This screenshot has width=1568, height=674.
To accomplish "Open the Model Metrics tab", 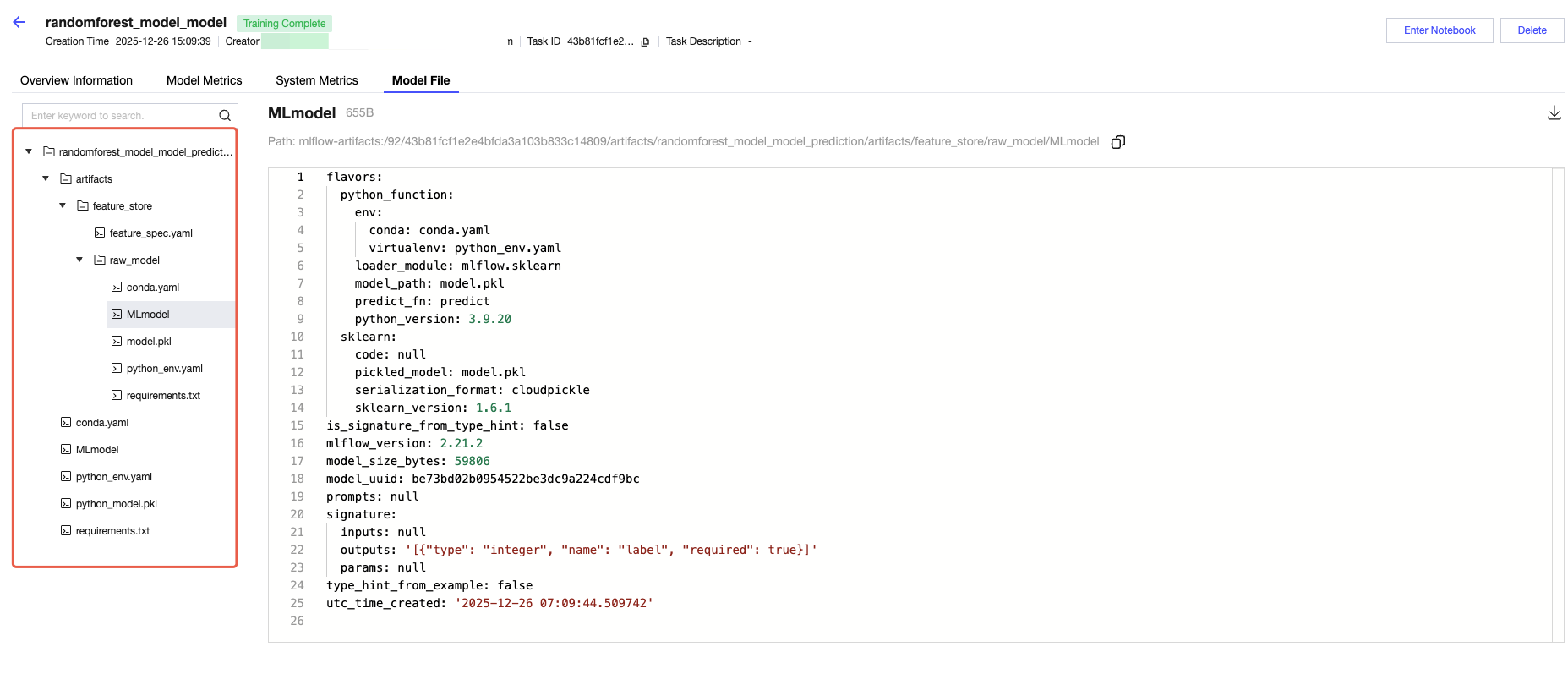I will point(204,81).
